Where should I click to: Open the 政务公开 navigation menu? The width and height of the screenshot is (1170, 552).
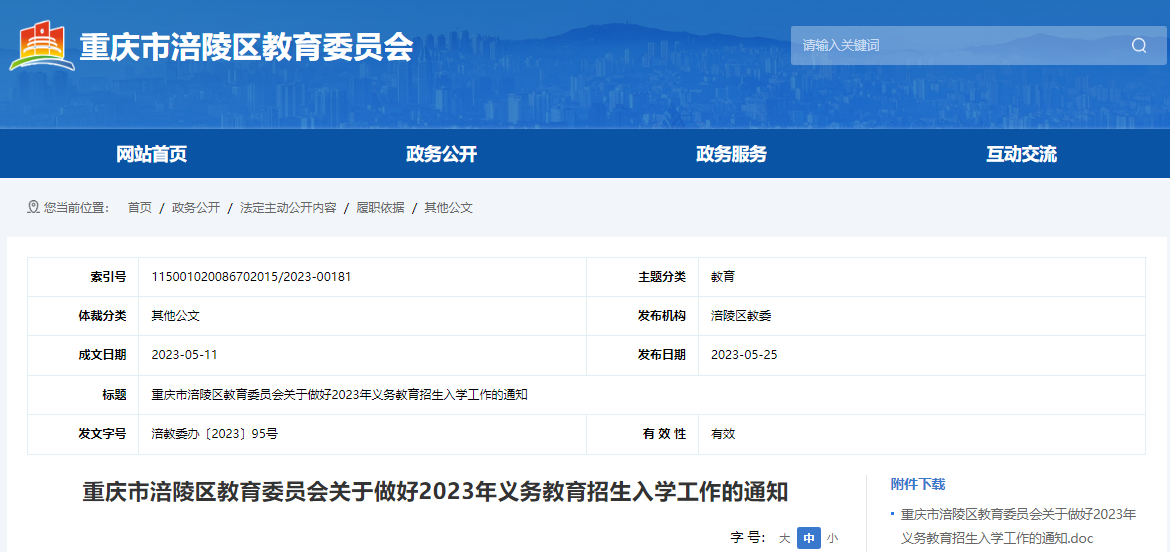[x=441, y=154]
